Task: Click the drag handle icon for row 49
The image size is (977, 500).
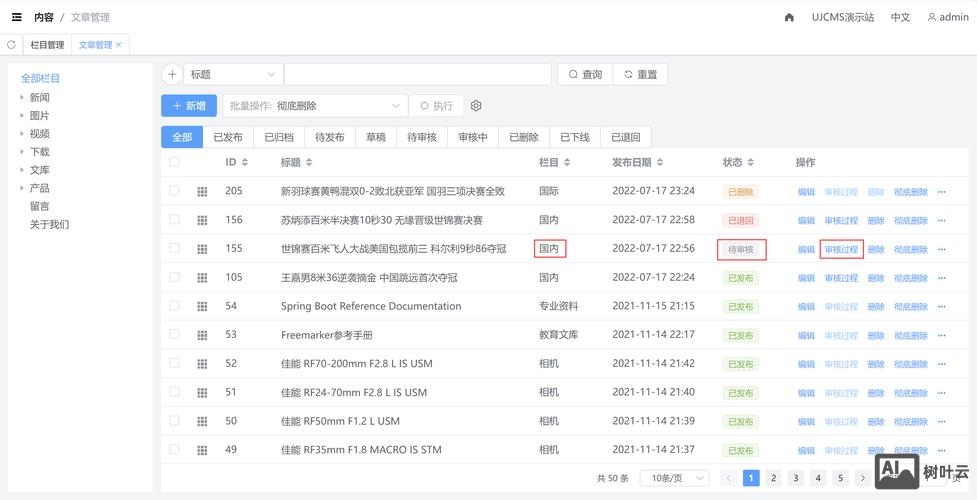Action: click(202, 450)
